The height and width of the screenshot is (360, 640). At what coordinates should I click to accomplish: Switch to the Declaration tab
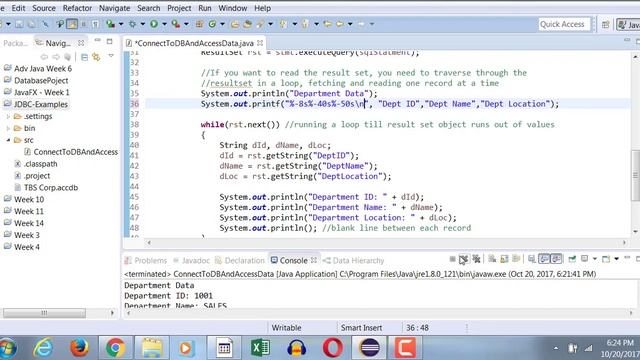pos(240,260)
